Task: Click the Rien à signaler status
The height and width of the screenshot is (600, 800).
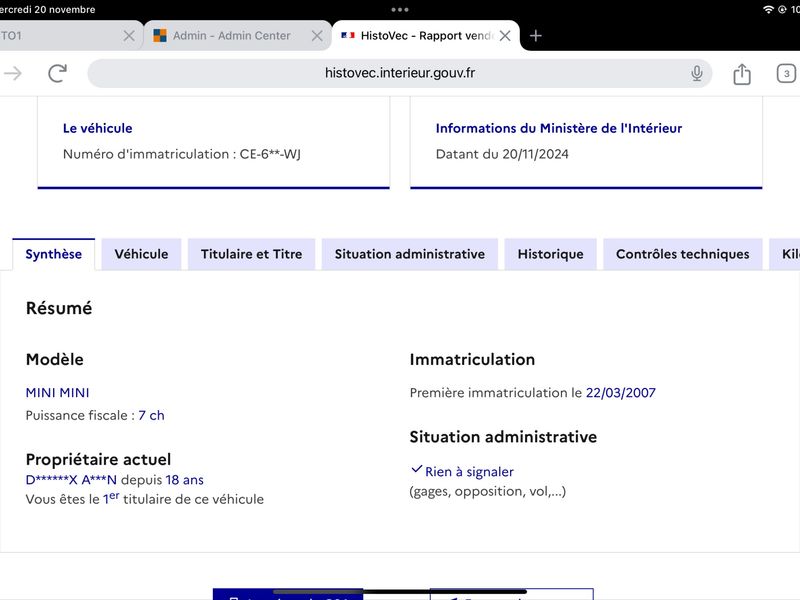Action: (x=469, y=472)
